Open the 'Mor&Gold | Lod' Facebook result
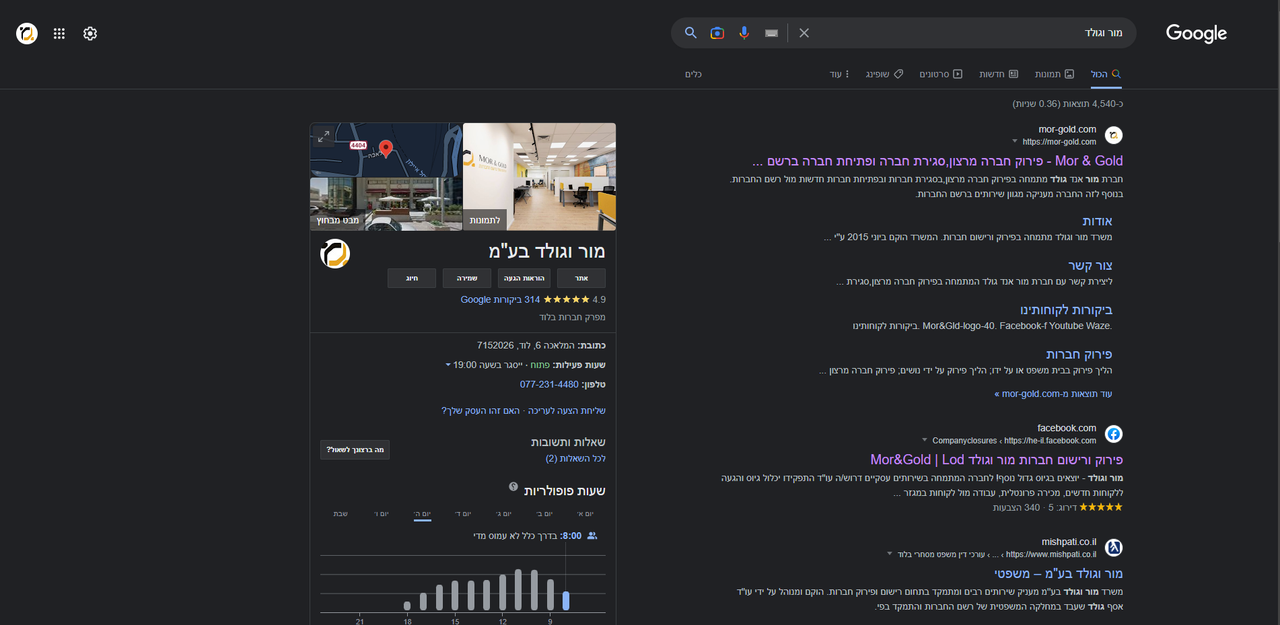Screen dimensions: 1280x625 point(996,460)
